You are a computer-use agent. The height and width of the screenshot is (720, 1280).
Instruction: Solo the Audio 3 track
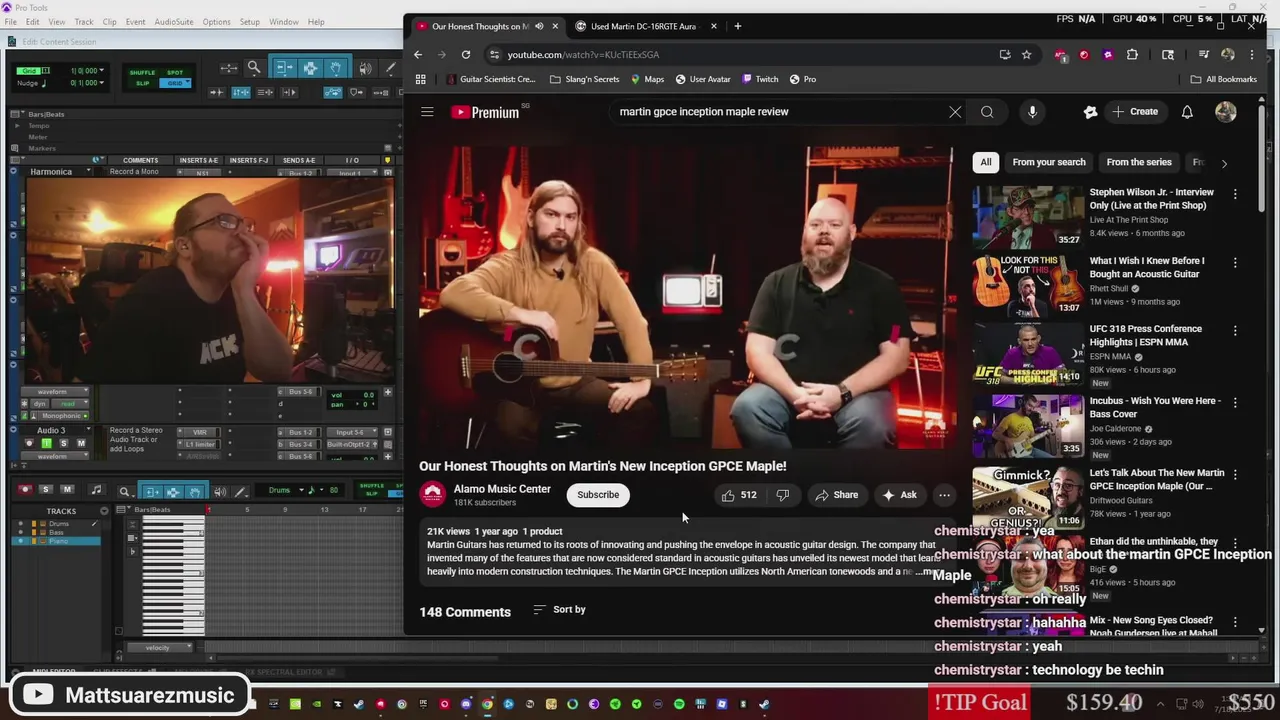[x=63, y=443]
